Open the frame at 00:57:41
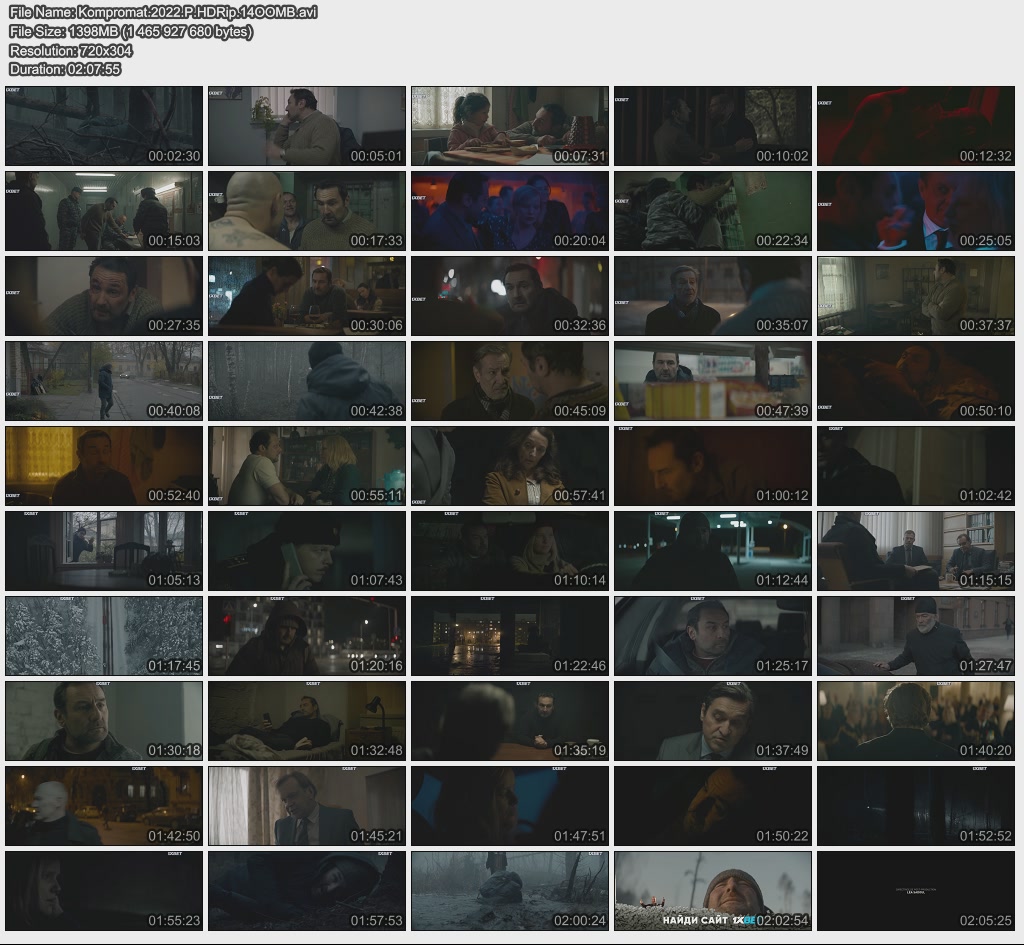 coord(509,466)
